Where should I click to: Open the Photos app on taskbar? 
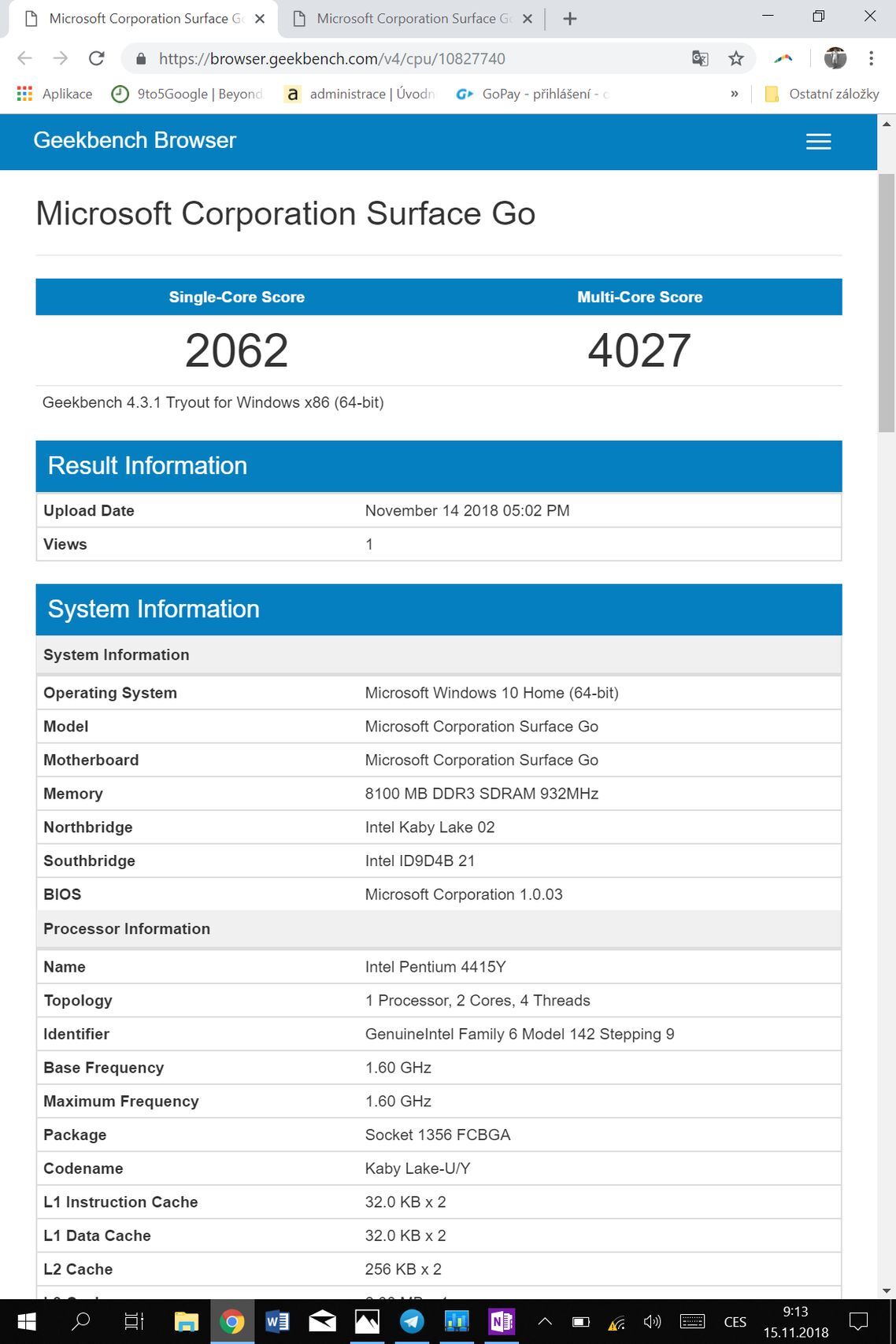coord(367,1321)
